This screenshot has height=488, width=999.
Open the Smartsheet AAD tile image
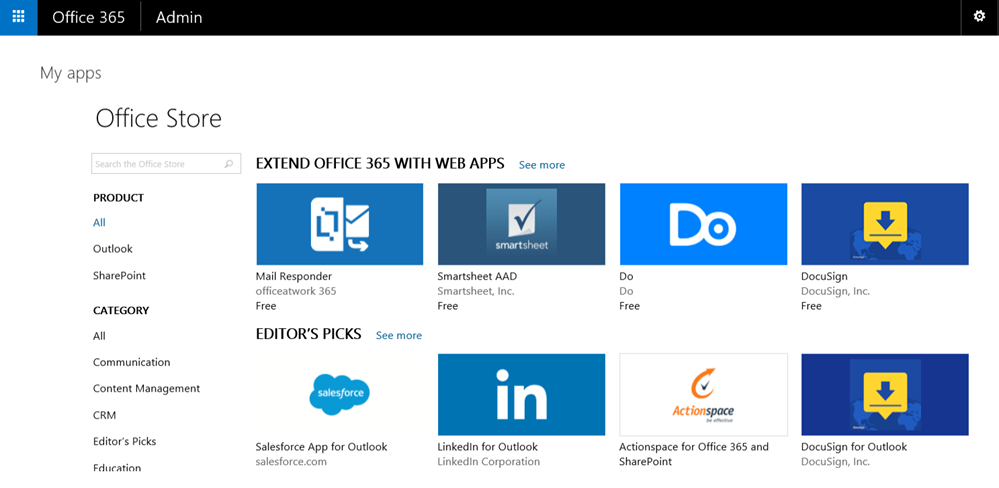click(521, 224)
